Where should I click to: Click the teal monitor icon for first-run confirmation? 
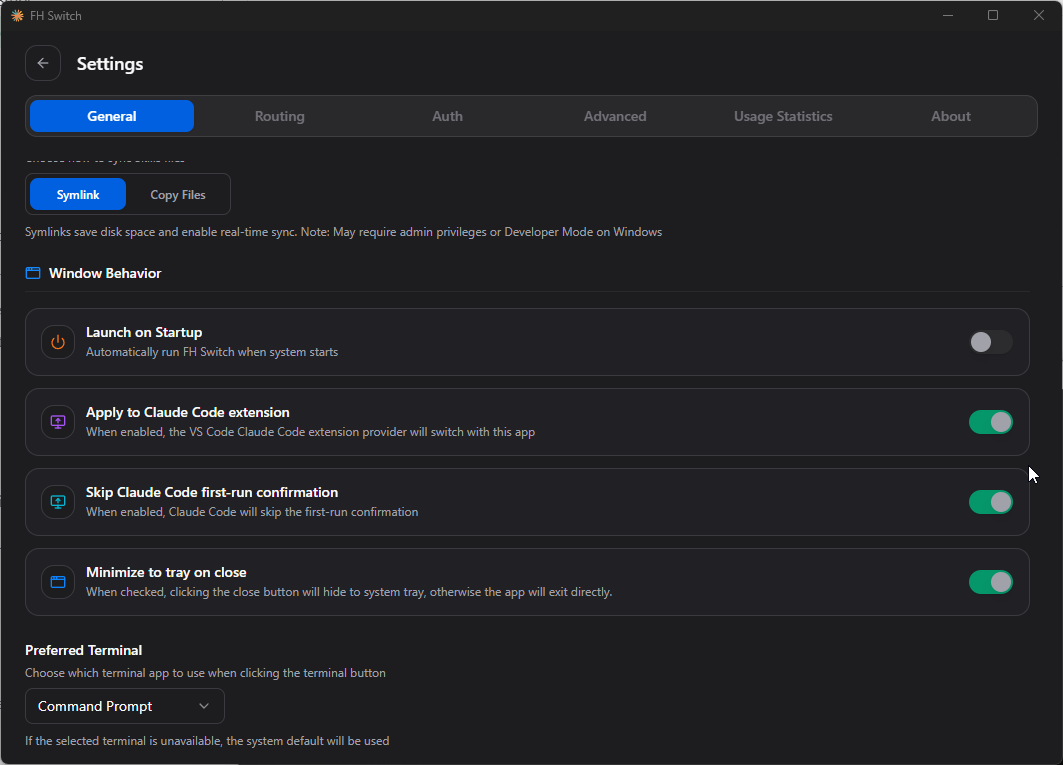pos(58,502)
